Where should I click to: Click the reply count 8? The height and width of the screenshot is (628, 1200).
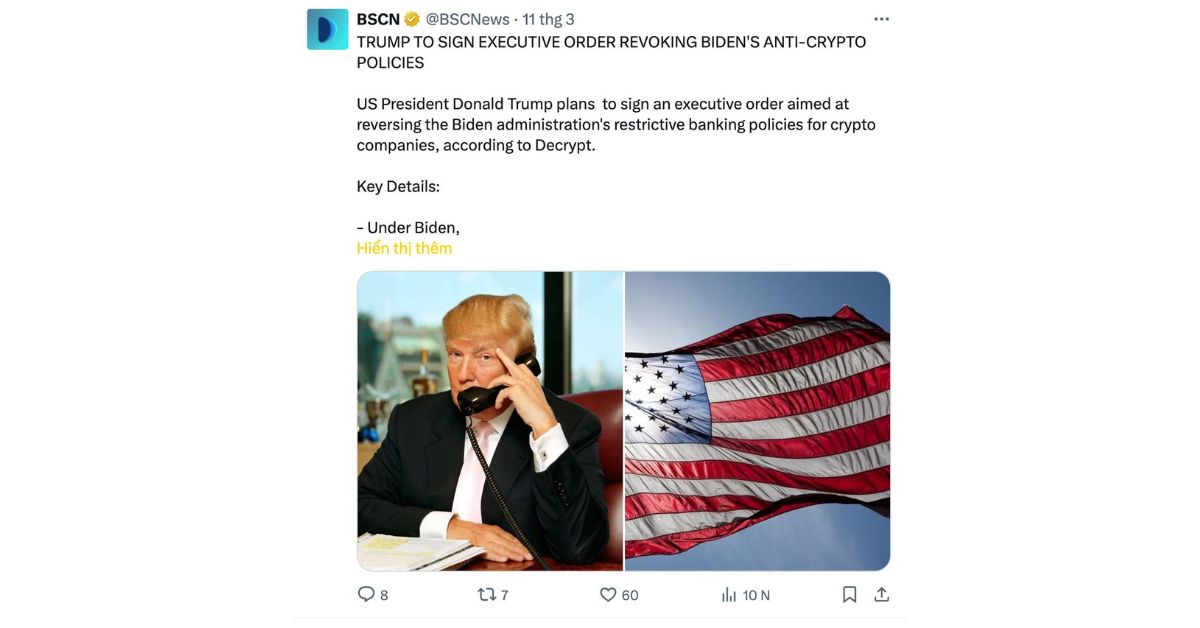384,595
